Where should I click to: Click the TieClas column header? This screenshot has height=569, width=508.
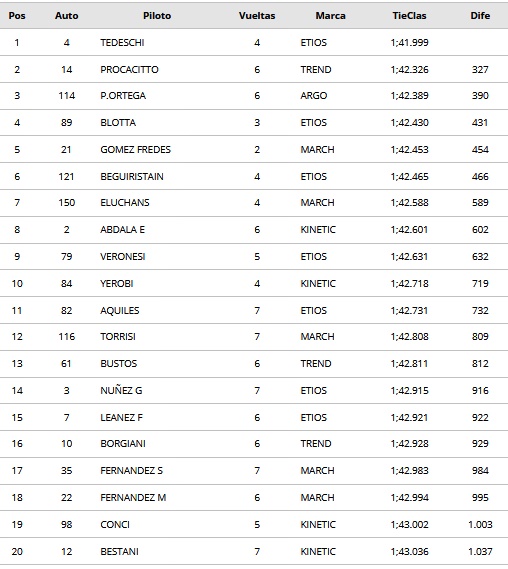click(409, 16)
